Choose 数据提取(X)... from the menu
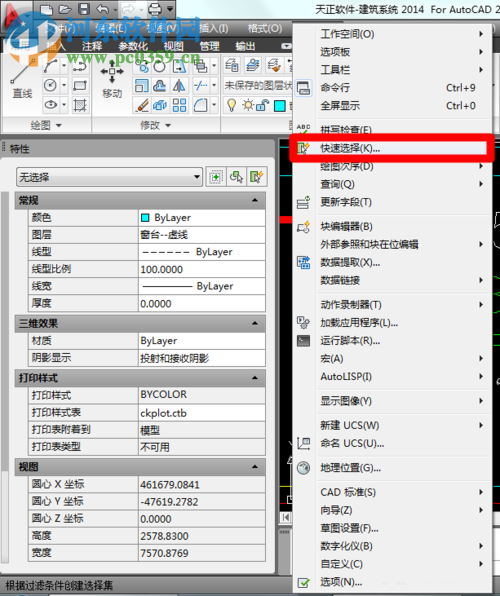 tap(391, 262)
